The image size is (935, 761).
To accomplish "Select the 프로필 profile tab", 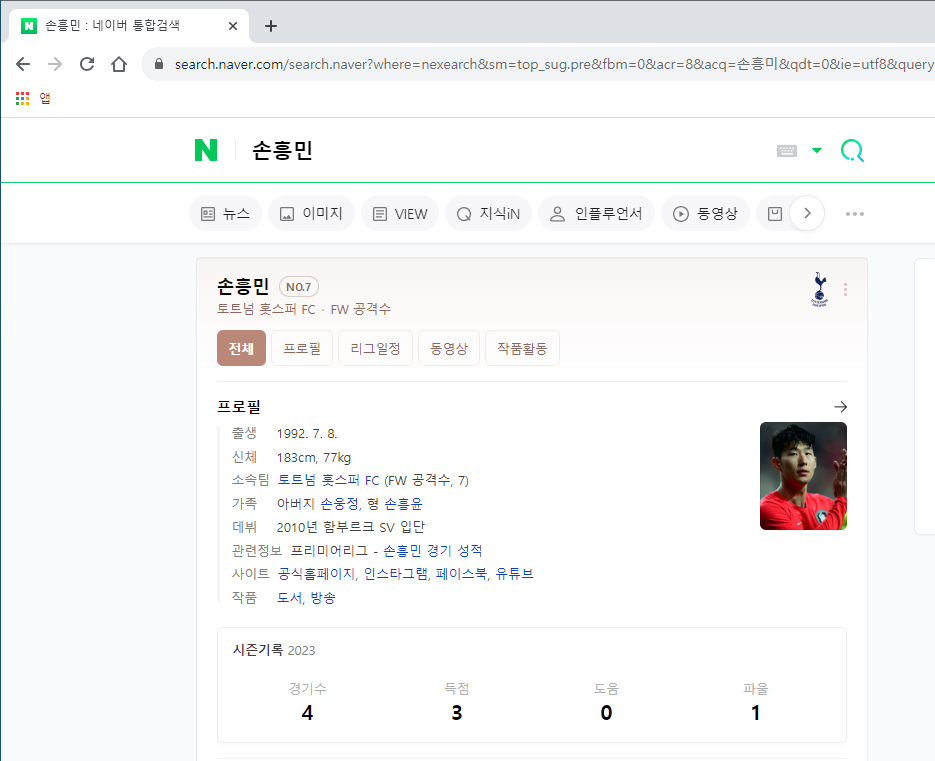I will pyautogui.click(x=302, y=348).
